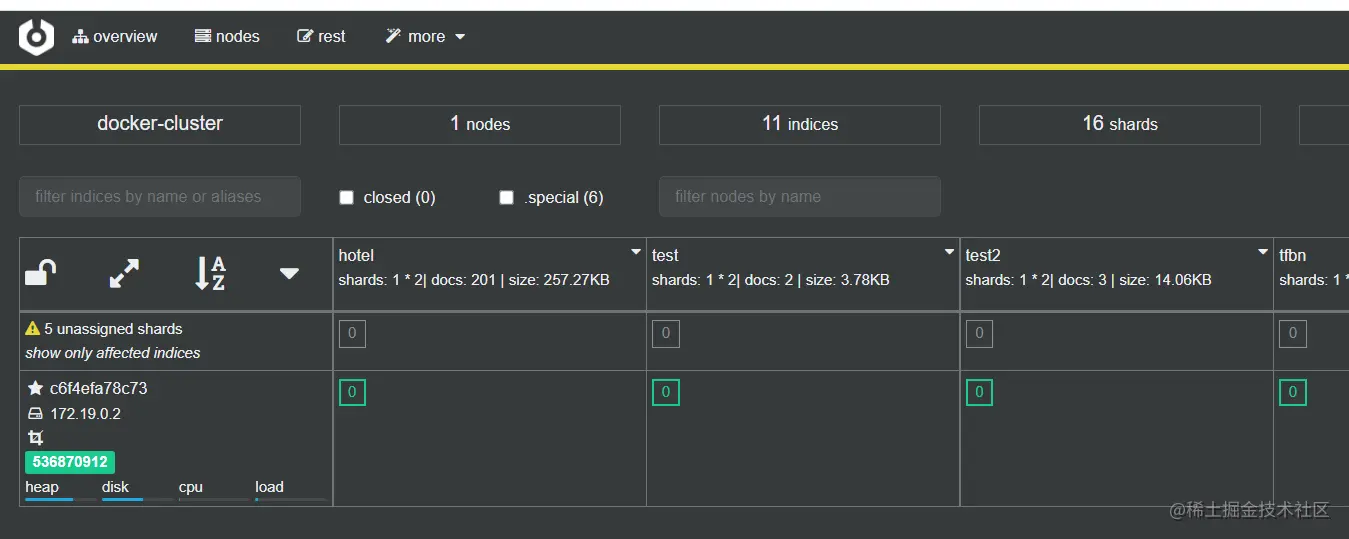Click the test index name
This screenshot has width=1349, height=539.
click(665, 256)
